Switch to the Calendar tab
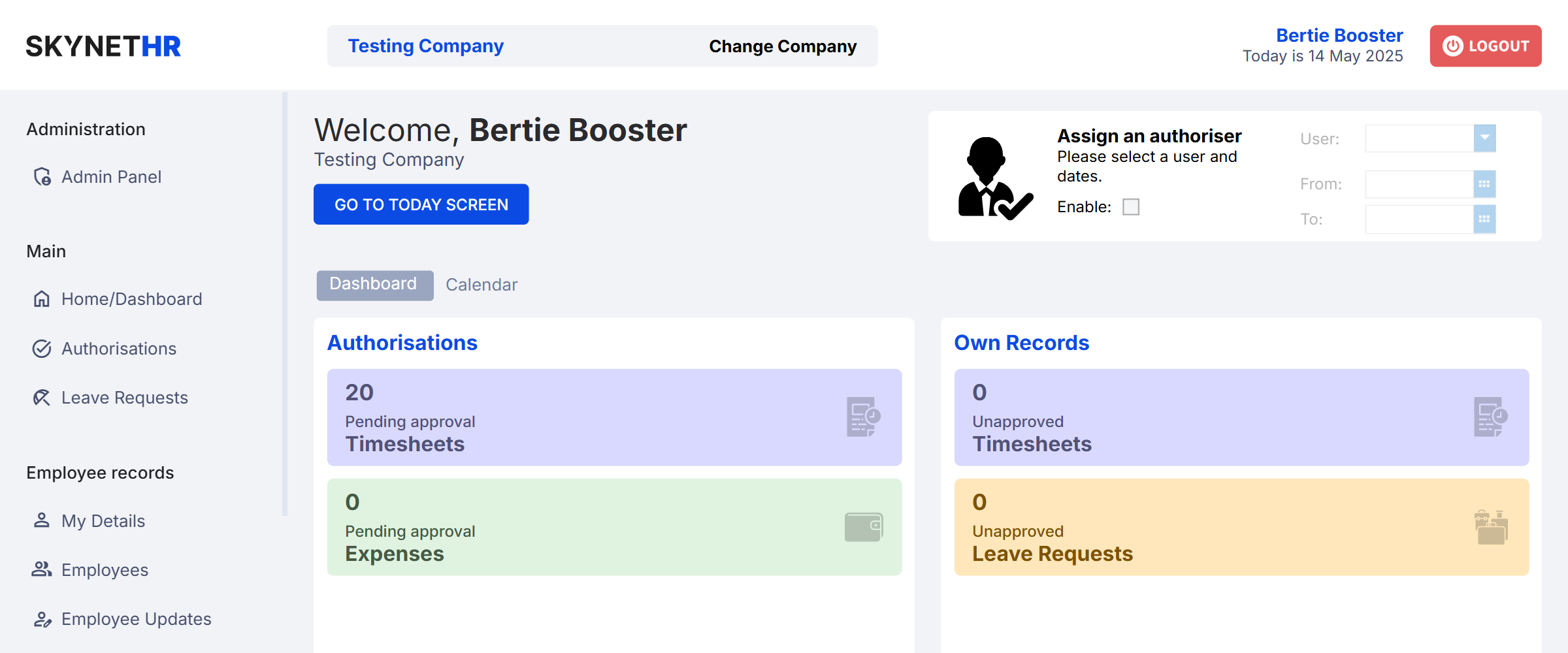Screen dimensions: 1568x653 tap(482, 285)
